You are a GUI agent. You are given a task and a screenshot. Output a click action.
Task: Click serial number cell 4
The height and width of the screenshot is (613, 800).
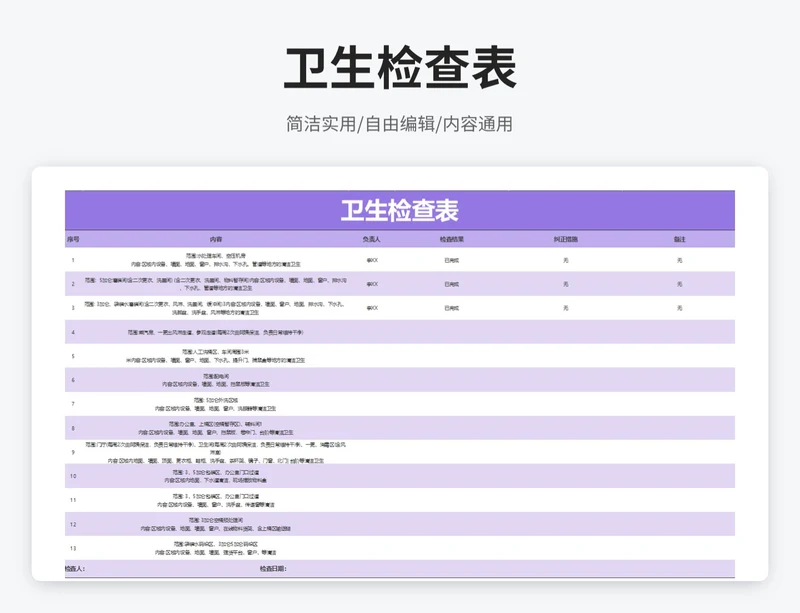(73, 332)
